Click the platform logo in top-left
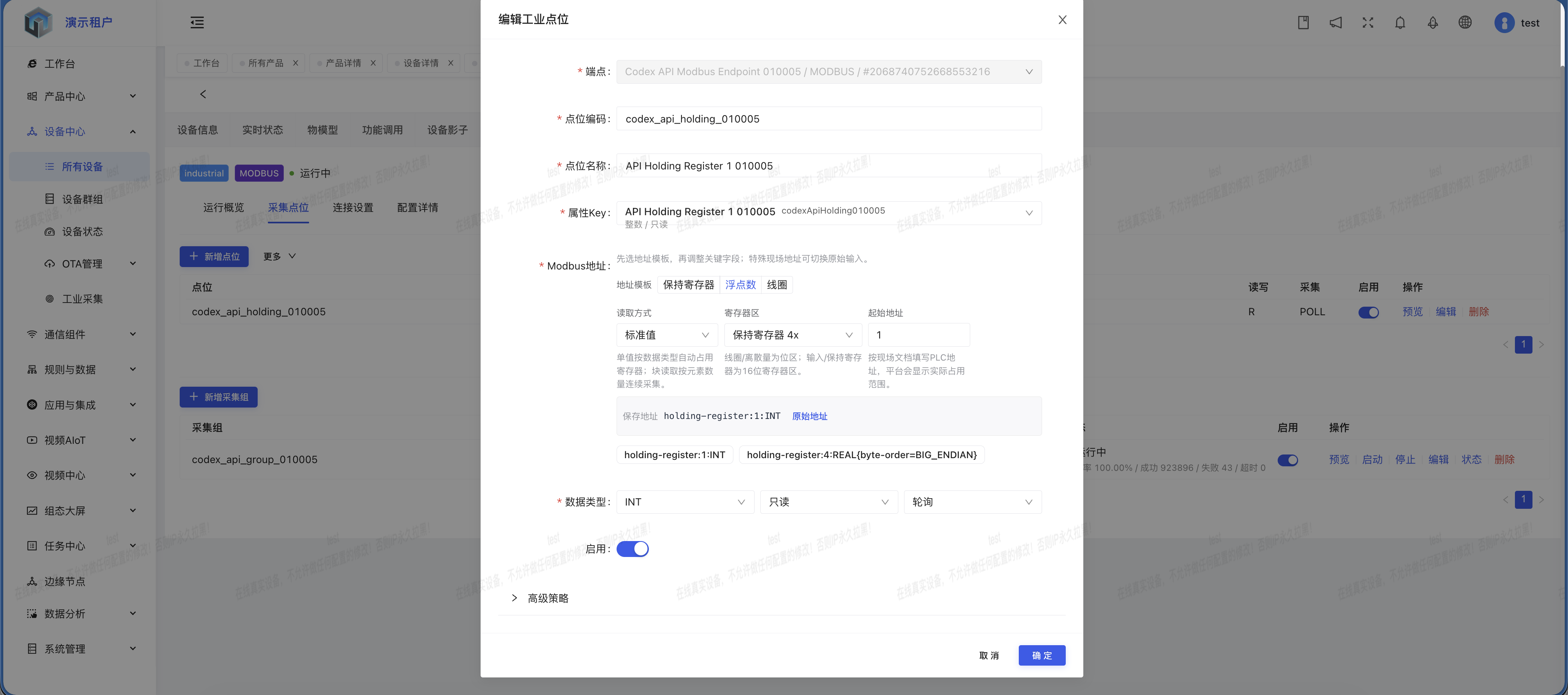 [38, 22]
